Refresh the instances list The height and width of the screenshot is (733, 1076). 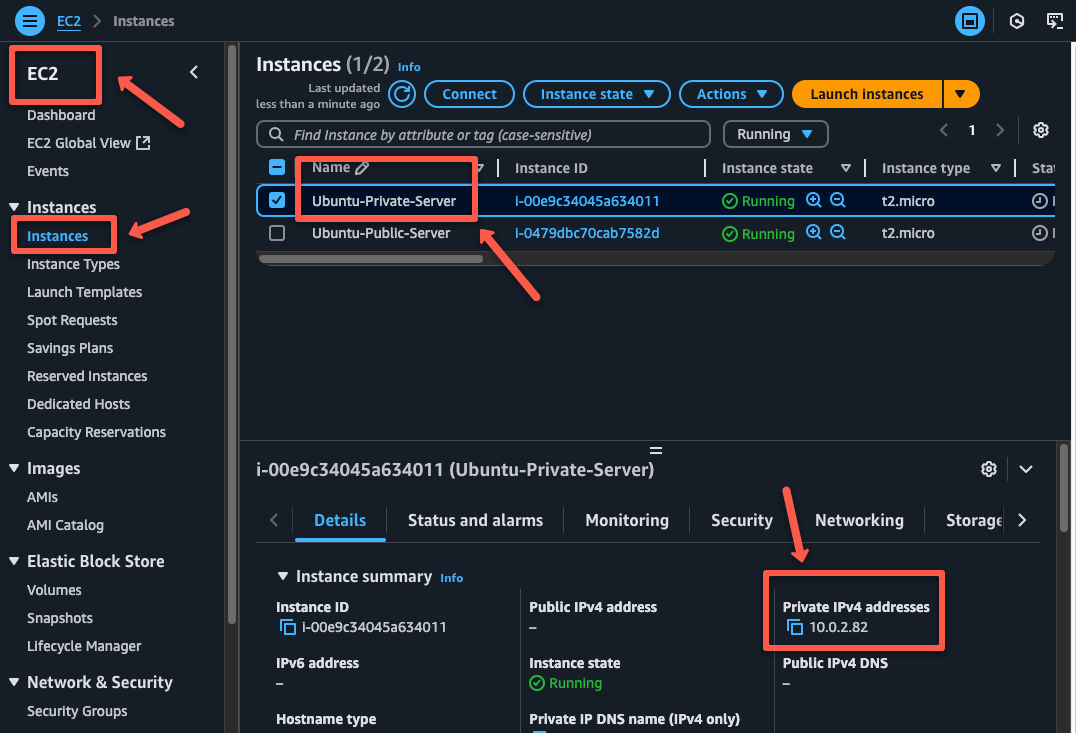[402, 94]
